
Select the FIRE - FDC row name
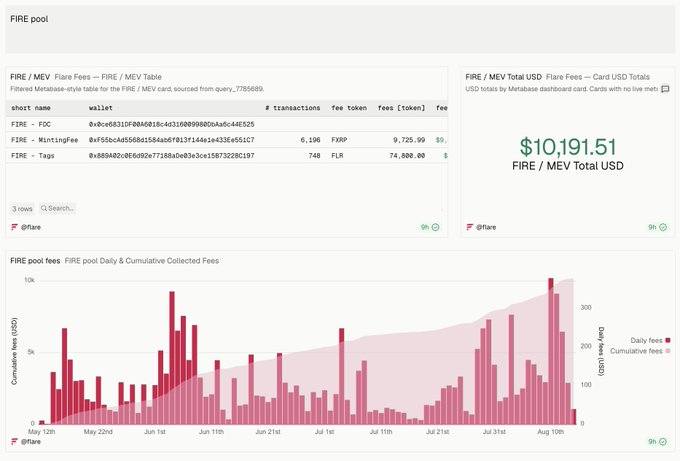(x=31, y=124)
